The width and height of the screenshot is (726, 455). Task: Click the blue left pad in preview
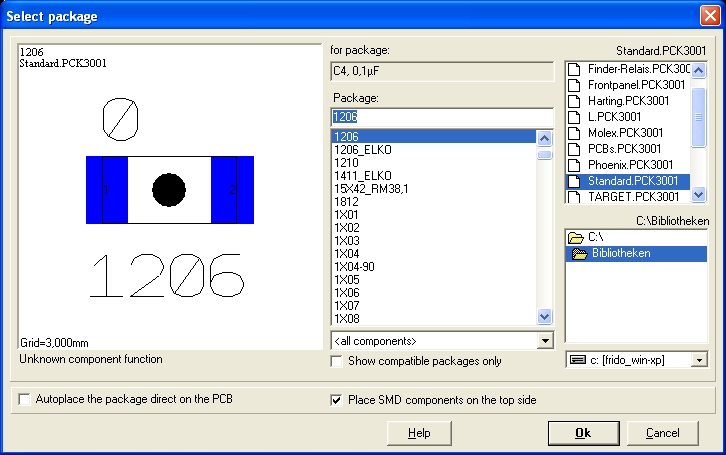(102, 189)
